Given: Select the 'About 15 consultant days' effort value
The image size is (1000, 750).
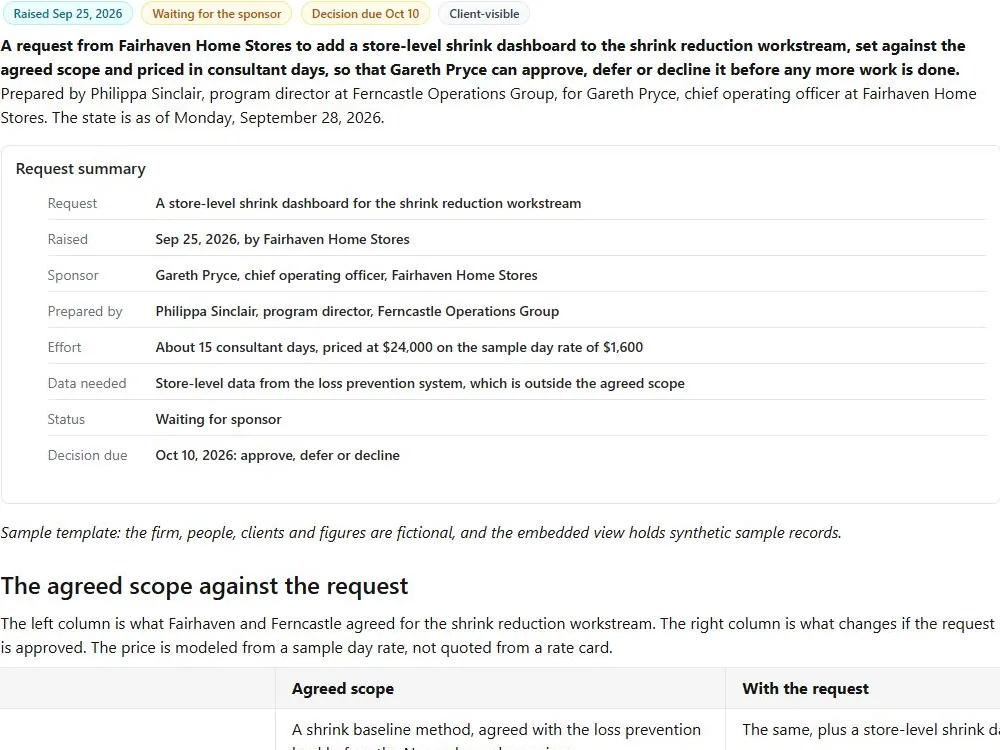Looking at the screenshot, I should 399,348.
